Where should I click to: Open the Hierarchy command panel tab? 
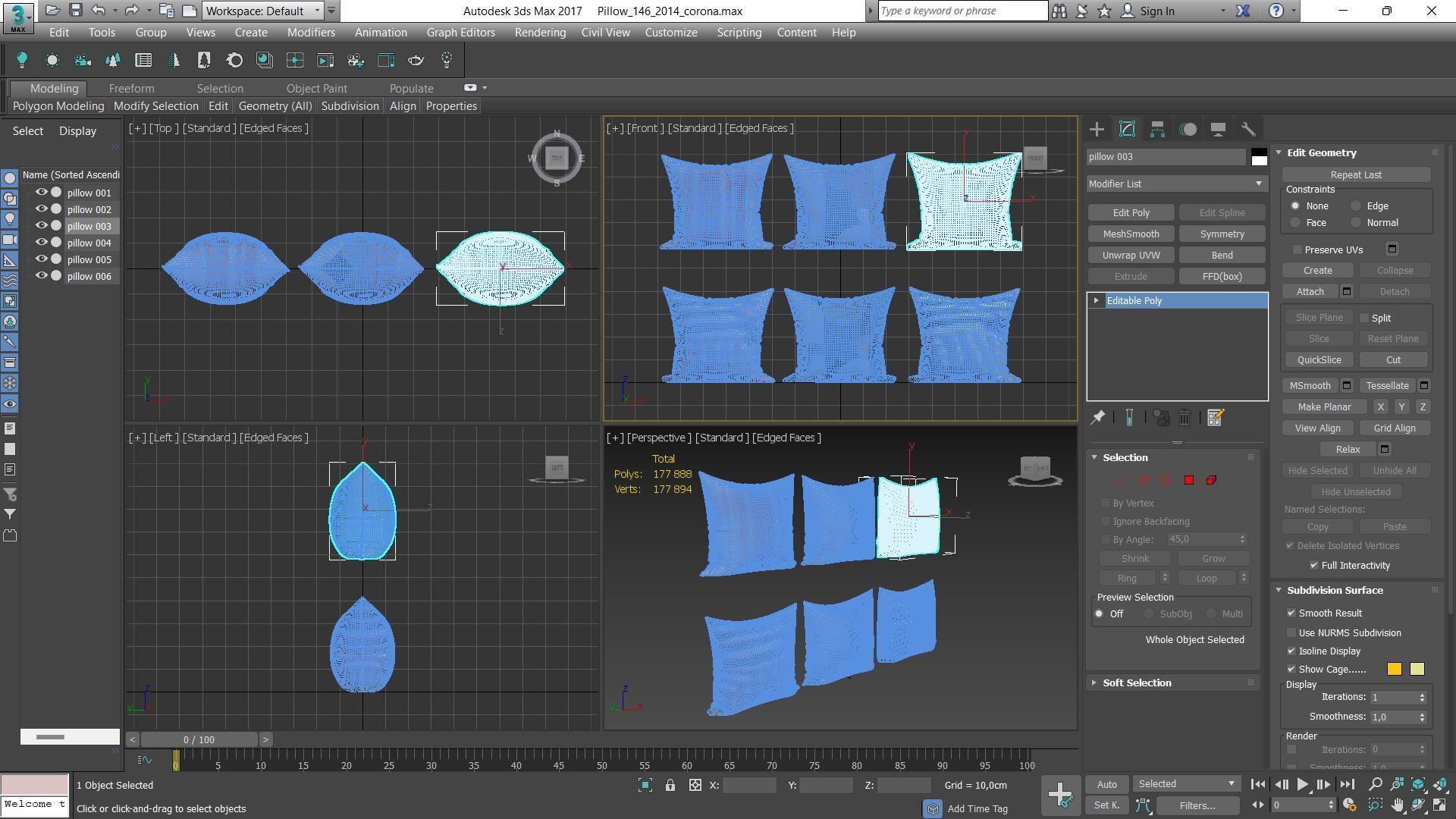(1157, 130)
